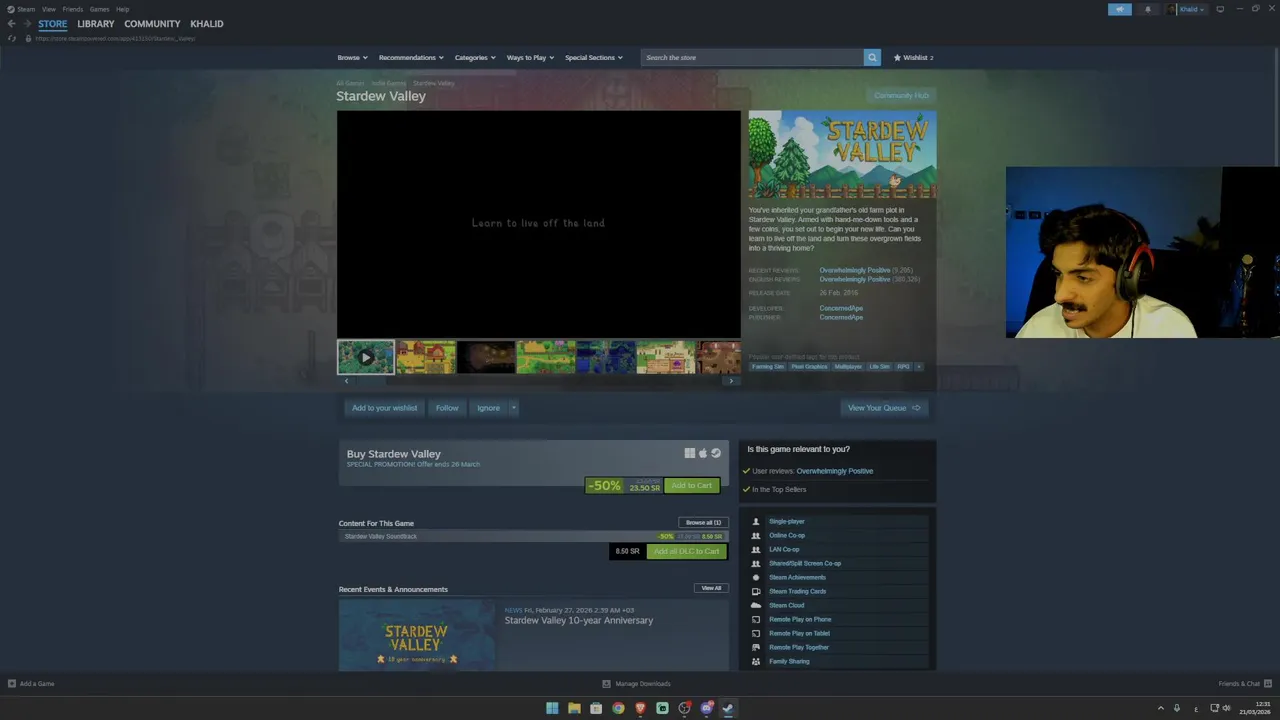The width and height of the screenshot is (1280, 720).
Task: Click the SteamOS platform icon
Action: point(716,453)
